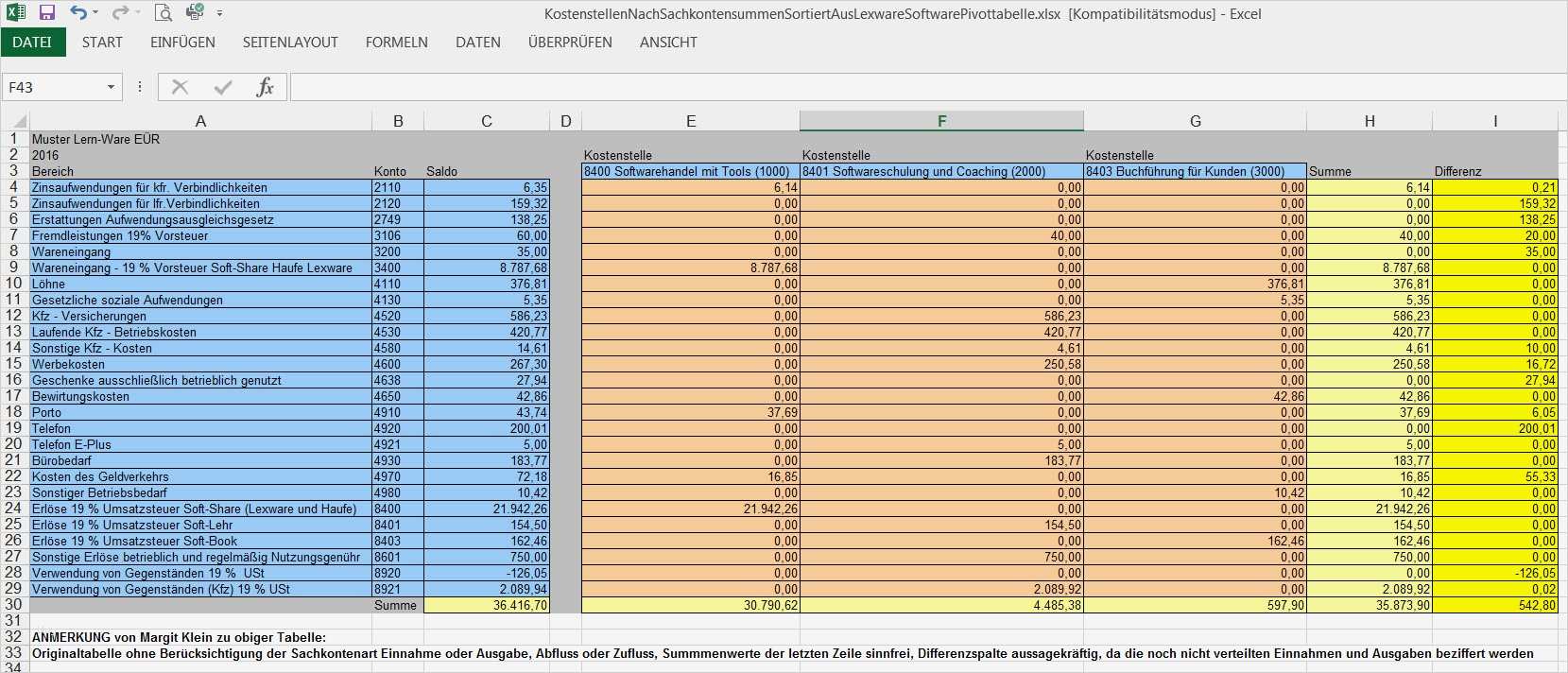The height and width of the screenshot is (673, 1568).
Task: Open the DATEI tab
Action: pos(33,43)
